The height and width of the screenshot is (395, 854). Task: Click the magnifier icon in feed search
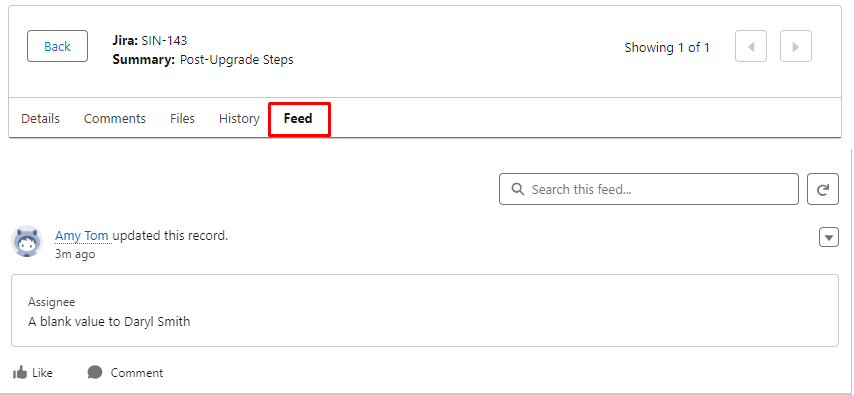(x=518, y=189)
